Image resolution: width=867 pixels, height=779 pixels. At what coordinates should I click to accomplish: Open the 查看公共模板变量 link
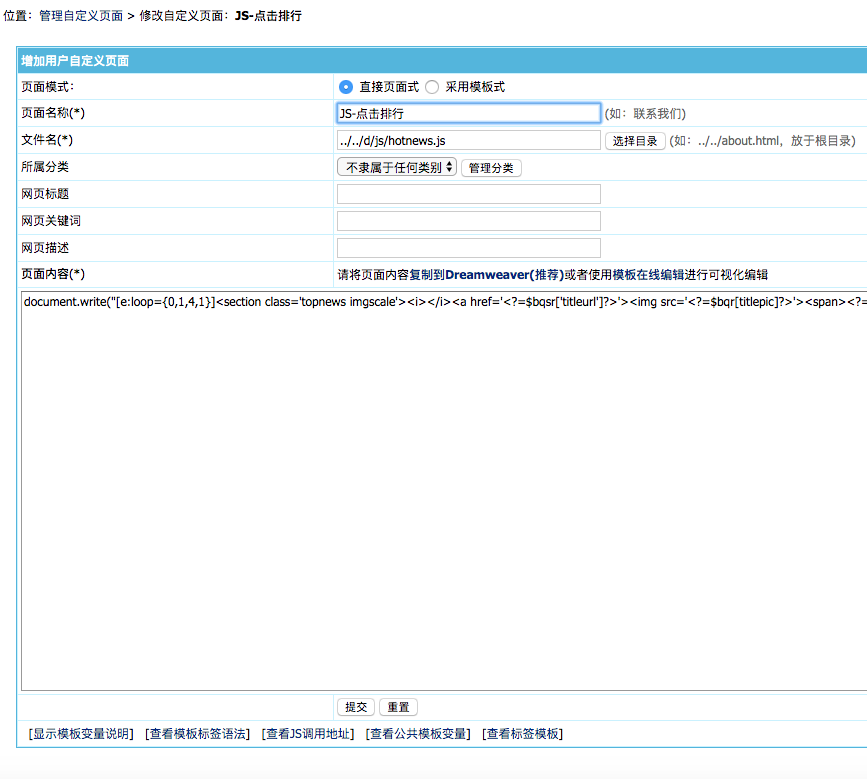pyautogui.click(x=418, y=734)
